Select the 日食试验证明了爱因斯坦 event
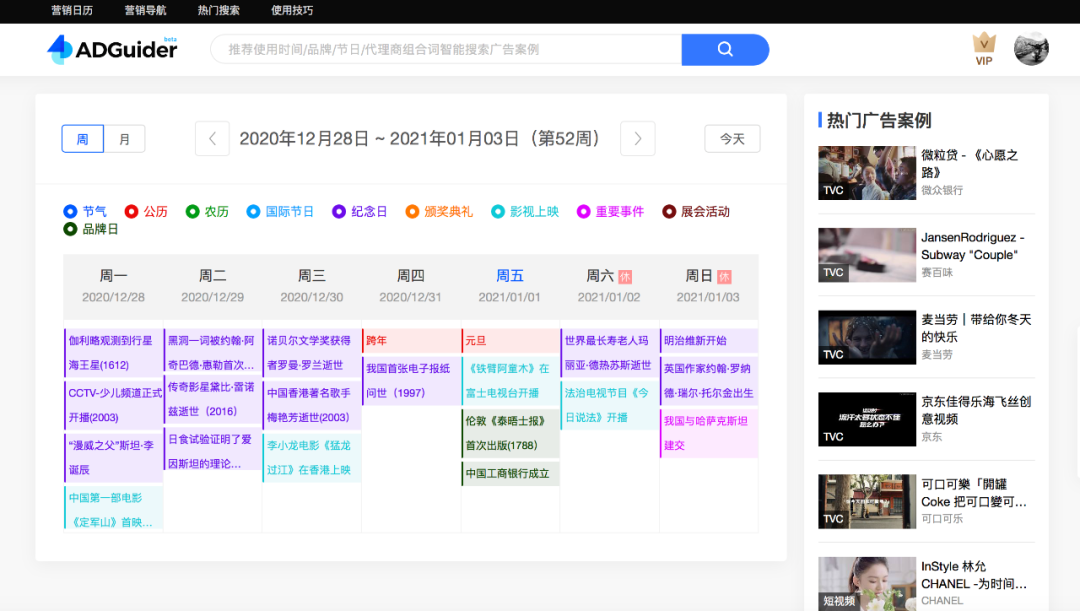The height and width of the screenshot is (611, 1080). coord(213,451)
